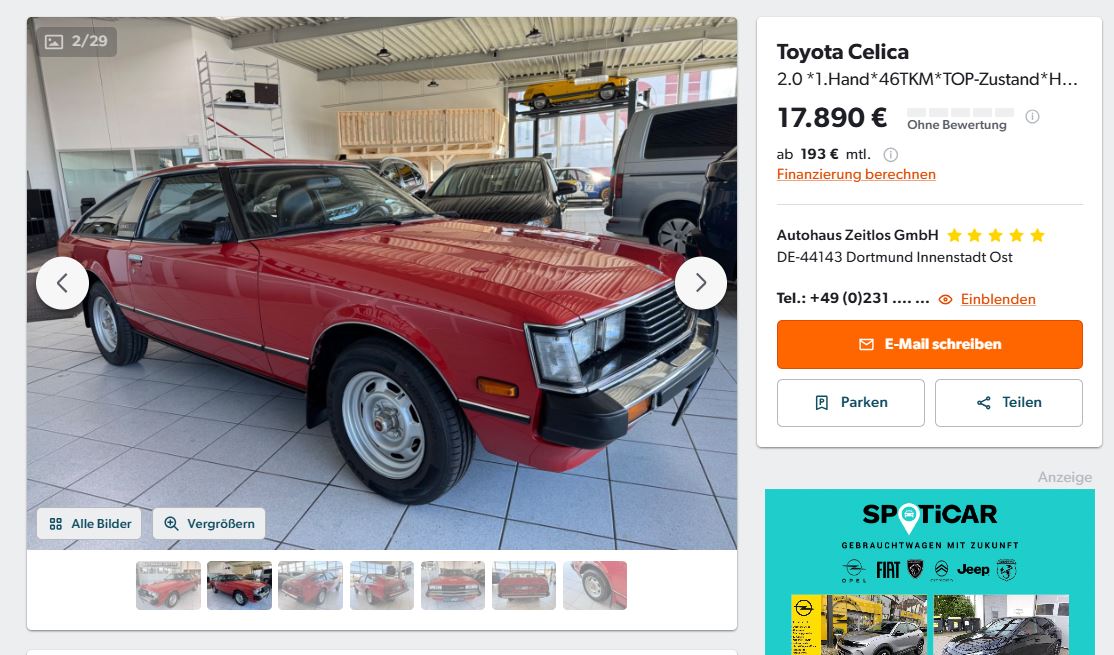
Task: Select the fifth thumbnail showing front view
Action: point(453,585)
